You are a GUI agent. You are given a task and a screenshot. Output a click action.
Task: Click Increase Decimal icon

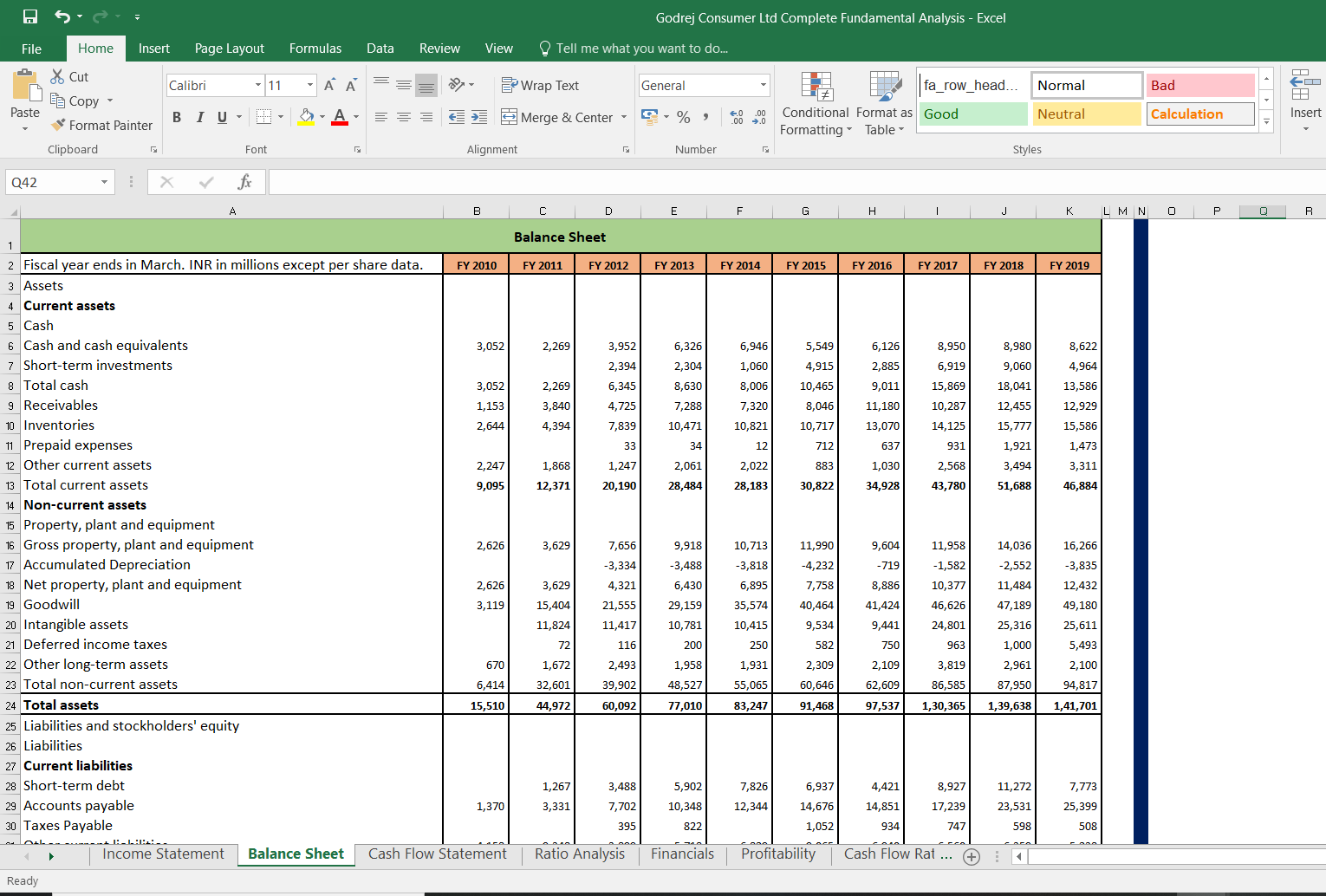[x=737, y=117]
